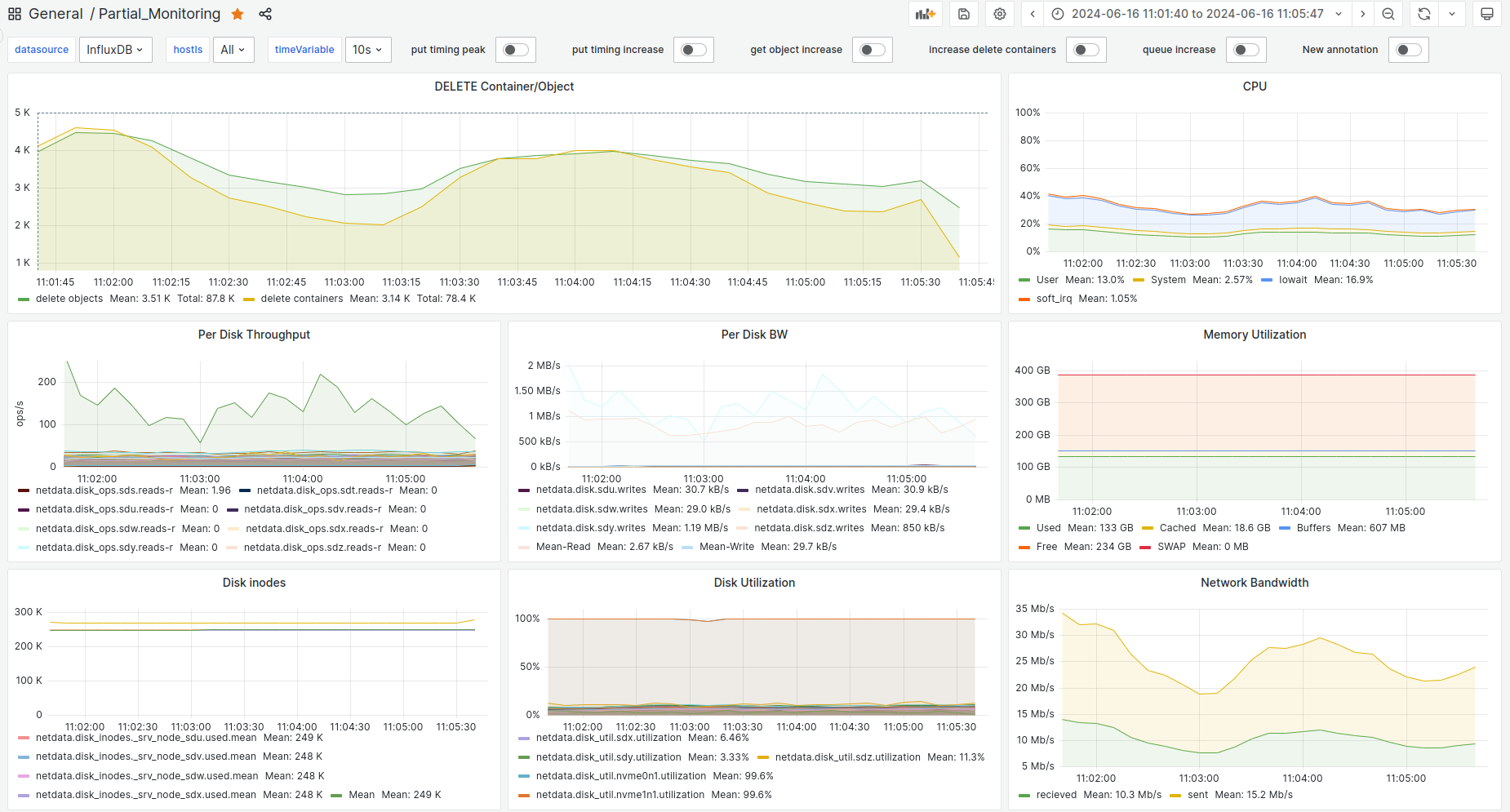This screenshot has width=1510, height=812.
Task: Open the General folder breadcrumb
Action: pyautogui.click(x=56, y=14)
